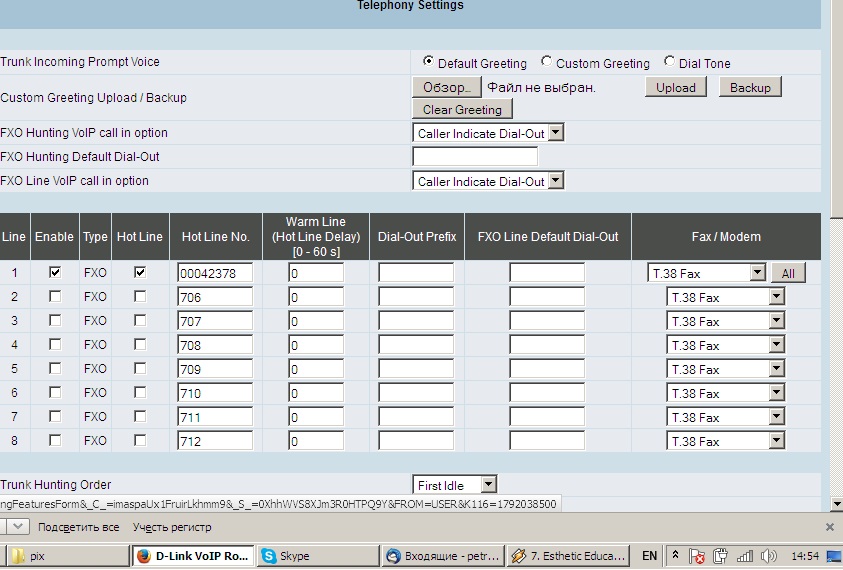Open find bar history dropdown arrow
The width and height of the screenshot is (843, 570).
click(17, 526)
